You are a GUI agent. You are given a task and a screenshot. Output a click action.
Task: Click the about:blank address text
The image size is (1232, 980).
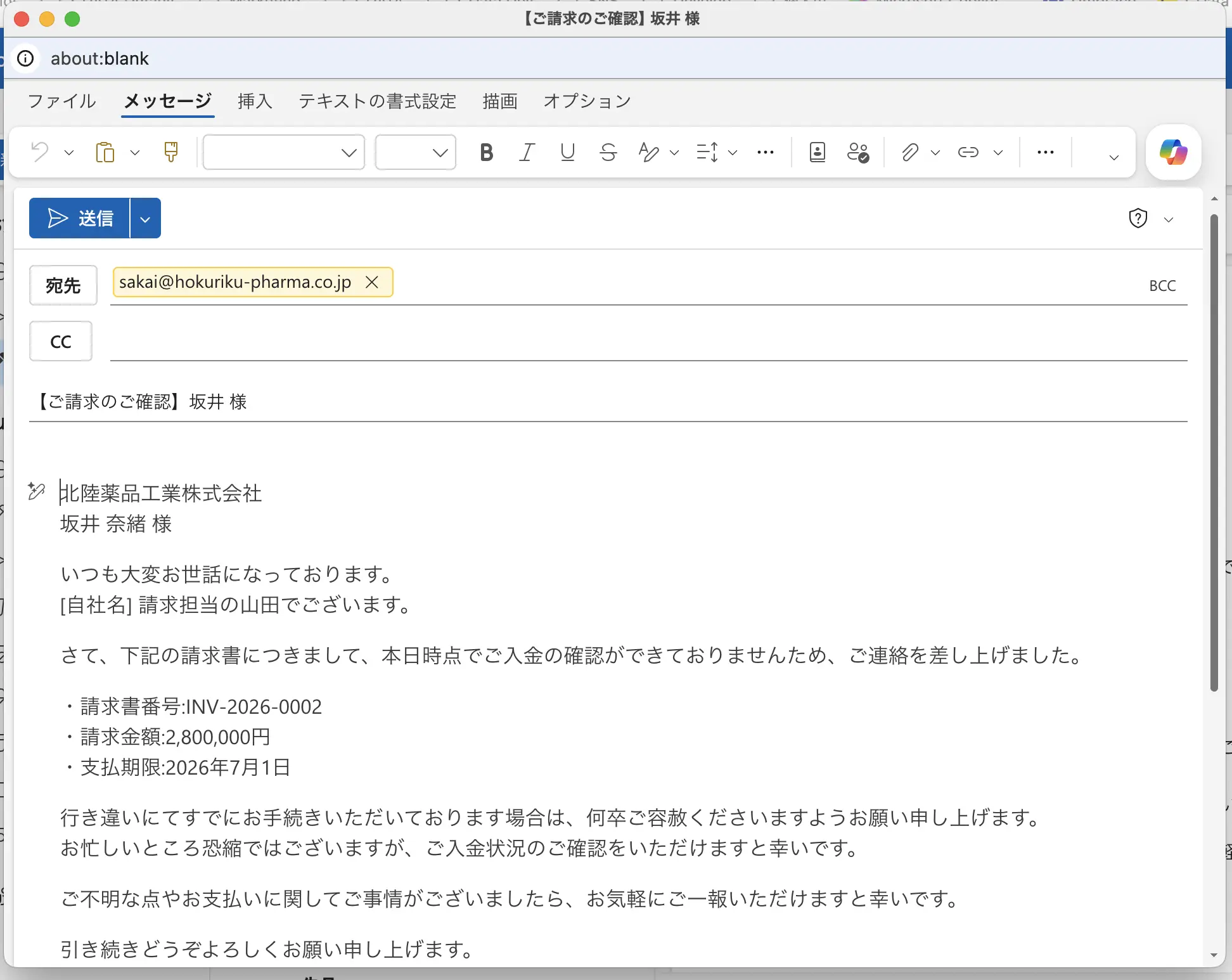pyautogui.click(x=99, y=58)
